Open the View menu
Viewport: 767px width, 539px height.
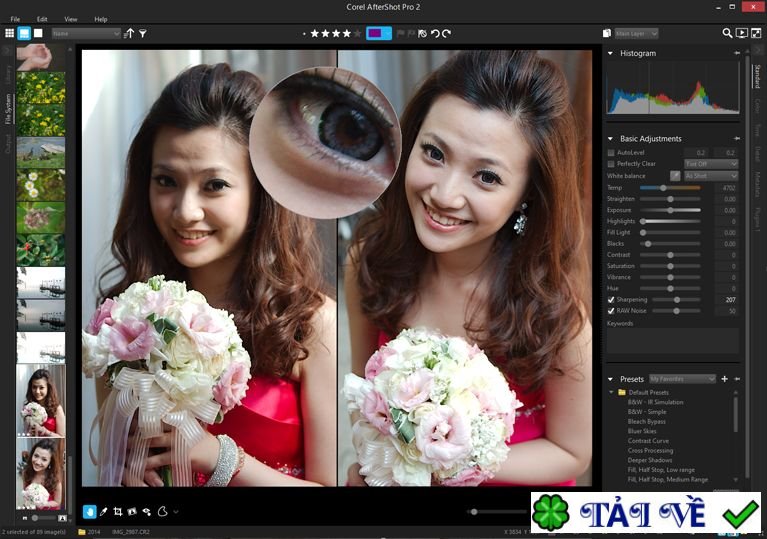pyautogui.click(x=70, y=19)
